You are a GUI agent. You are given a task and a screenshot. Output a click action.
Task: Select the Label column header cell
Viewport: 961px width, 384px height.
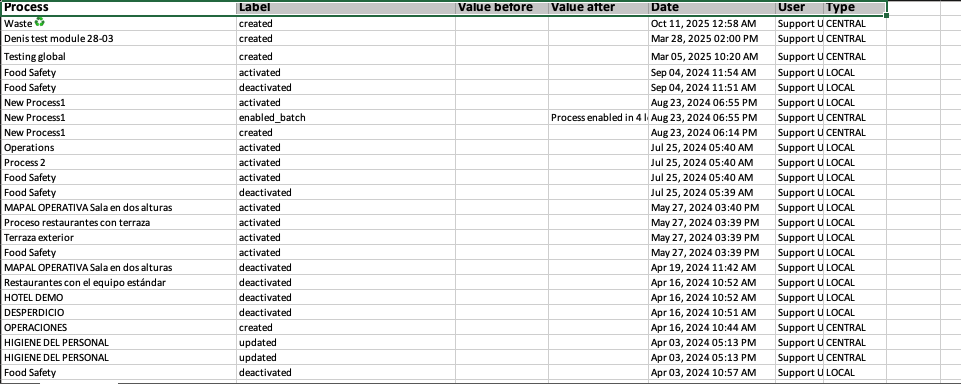[x=346, y=8]
